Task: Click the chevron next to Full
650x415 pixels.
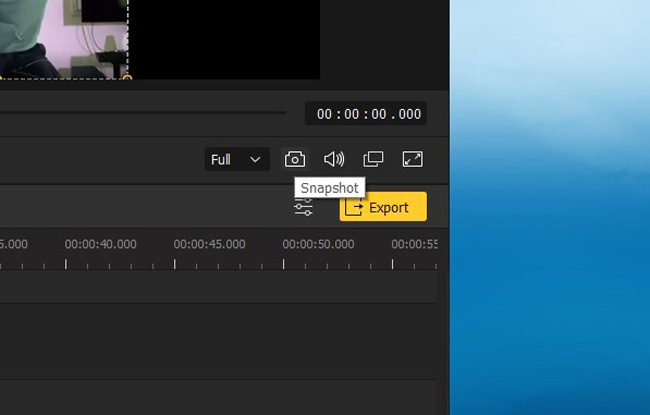Action: 255,160
